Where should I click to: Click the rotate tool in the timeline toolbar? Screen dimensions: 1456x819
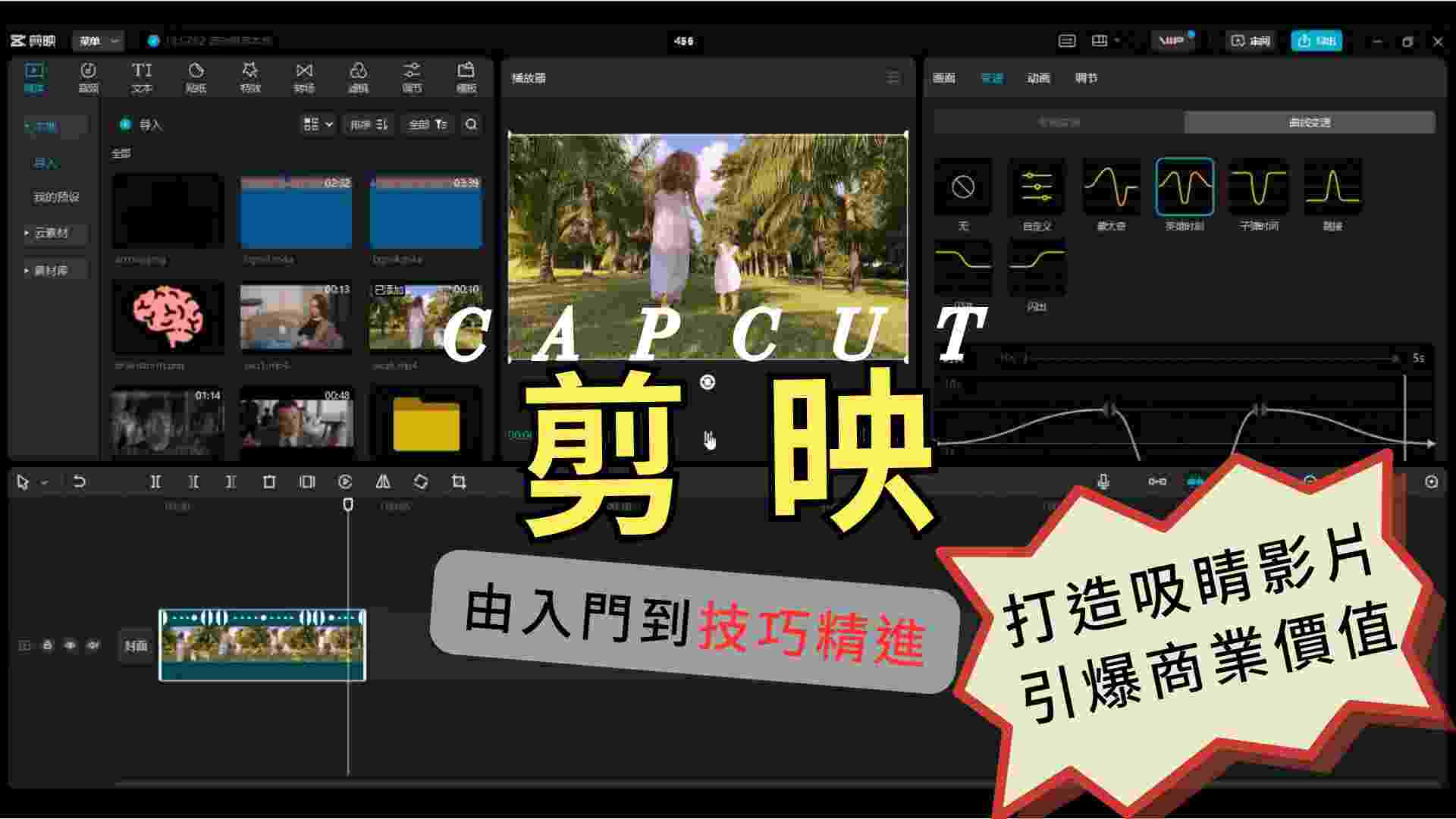click(x=421, y=482)
